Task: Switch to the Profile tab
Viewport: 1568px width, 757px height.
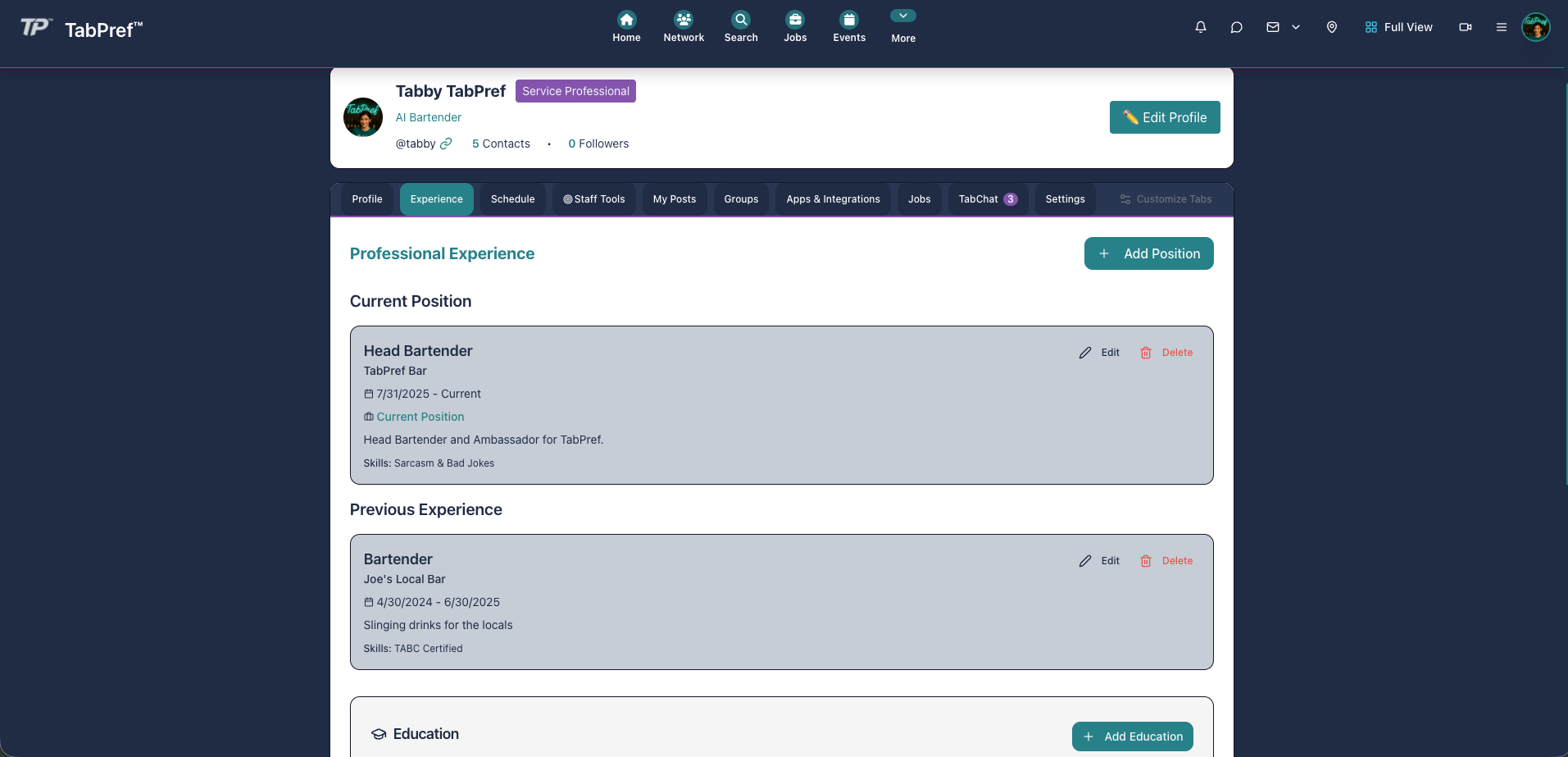Action: coord(367,199)
